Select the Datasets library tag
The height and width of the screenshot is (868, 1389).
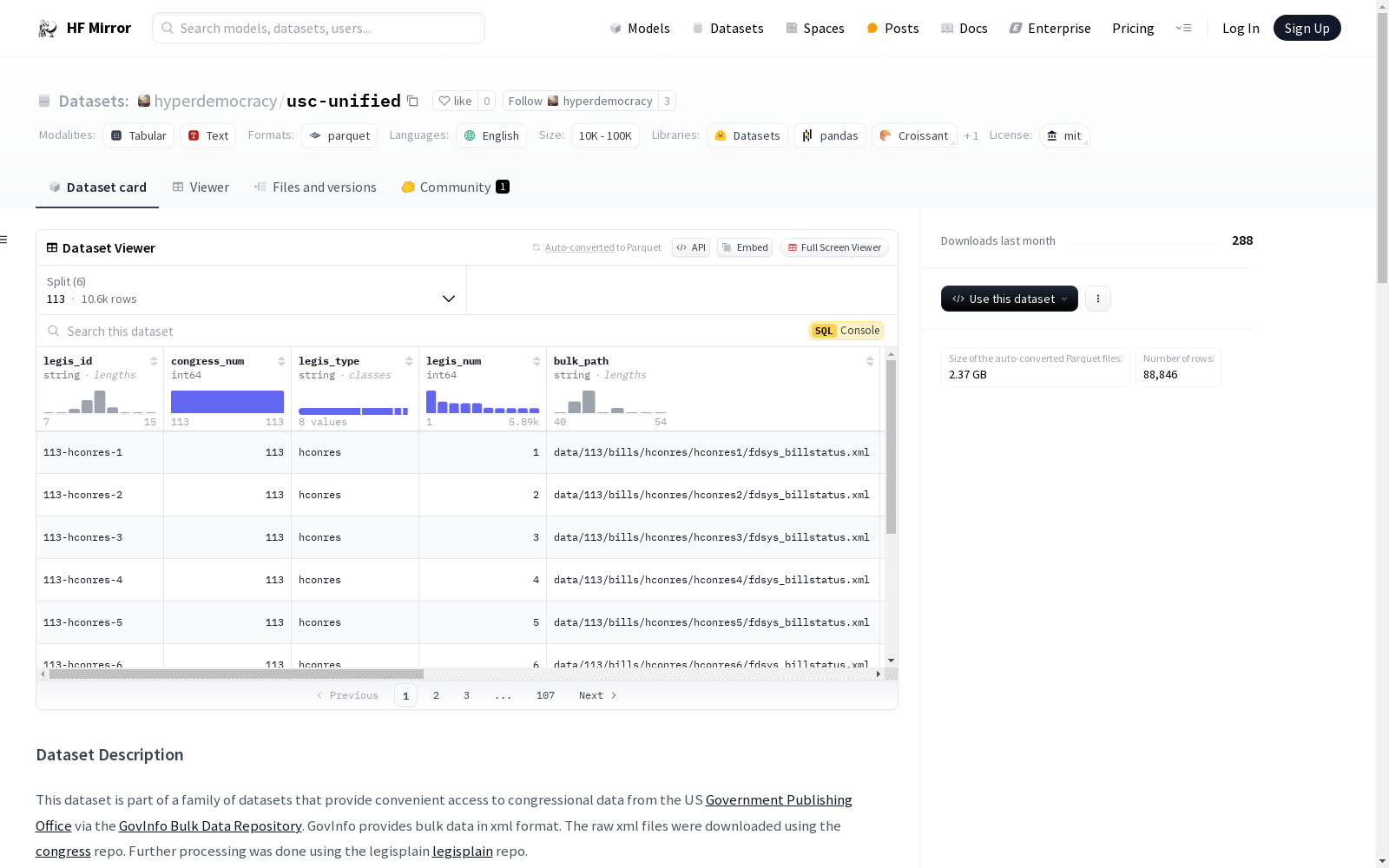[x=747, y=135]
